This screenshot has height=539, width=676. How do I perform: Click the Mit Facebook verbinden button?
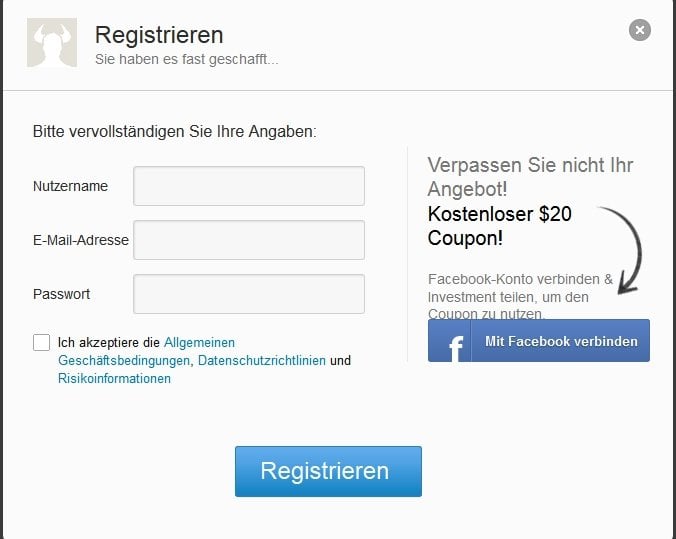538,341
